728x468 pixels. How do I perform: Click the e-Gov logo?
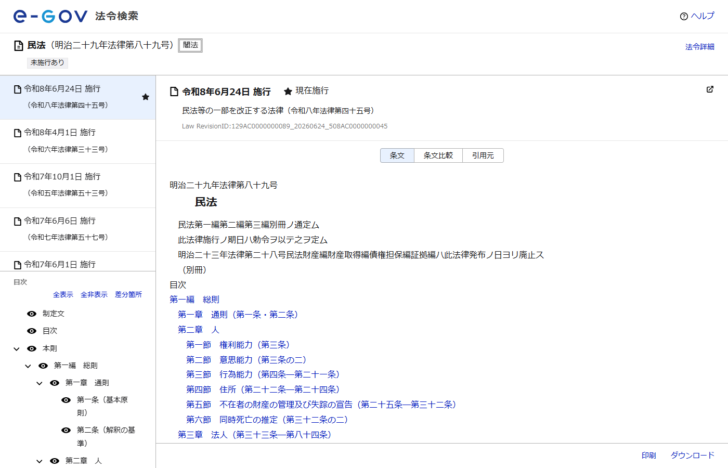50,16
